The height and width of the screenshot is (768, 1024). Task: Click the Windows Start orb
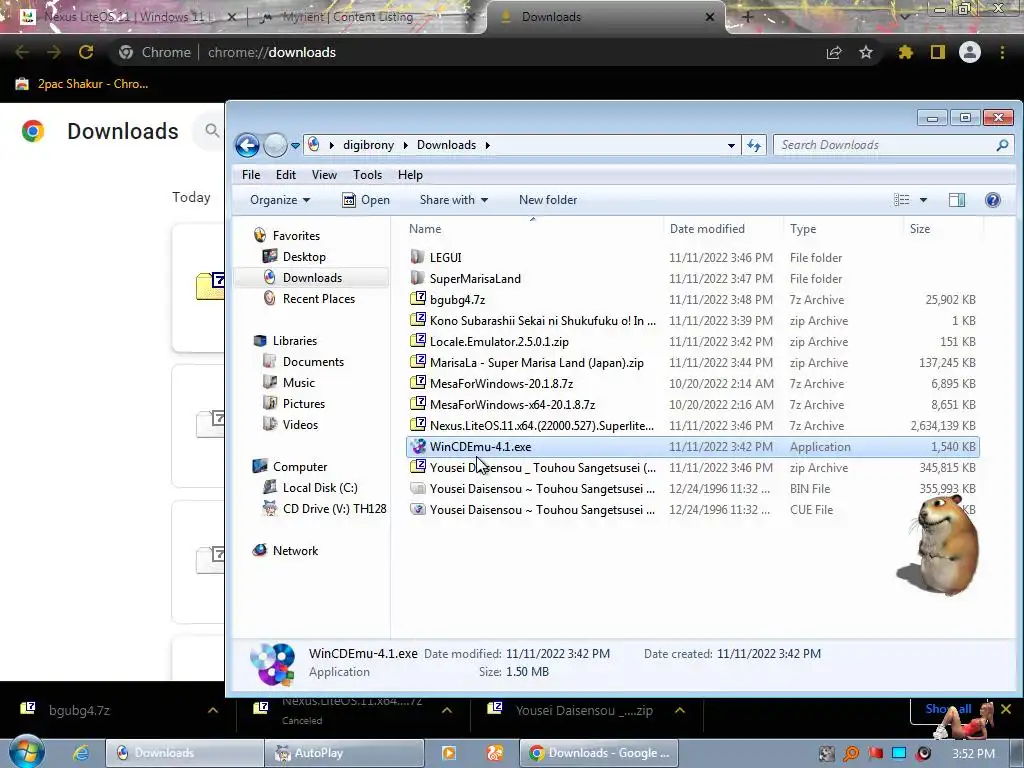(26, 752)
